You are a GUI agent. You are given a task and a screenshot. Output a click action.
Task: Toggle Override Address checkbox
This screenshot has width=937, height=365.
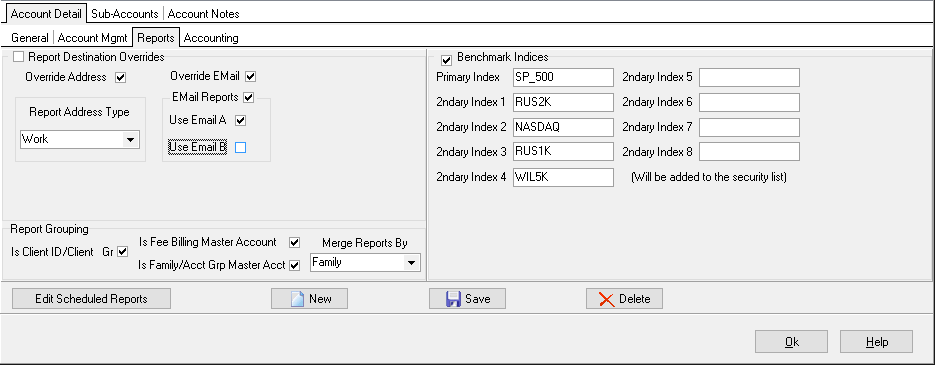click(x=121, y=77)
